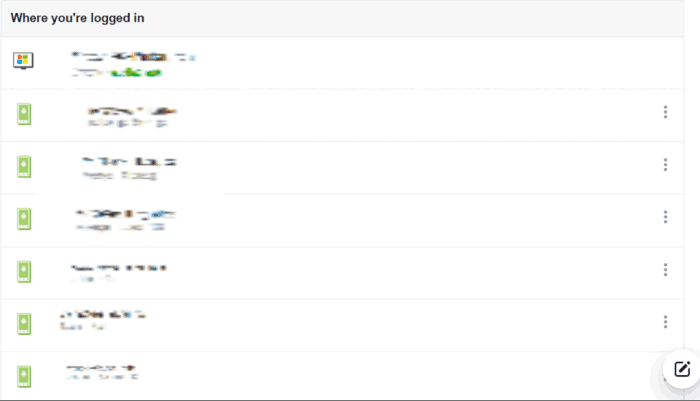This screenshot has height=401, width=700.
Task: Click the last Android device icon
Action: tap(24, 376)
